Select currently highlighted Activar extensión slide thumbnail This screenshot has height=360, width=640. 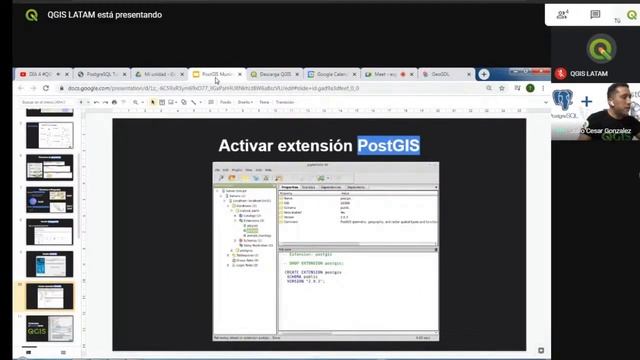coord(50,296)
